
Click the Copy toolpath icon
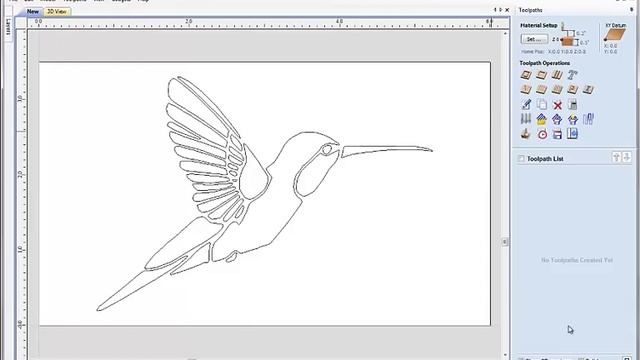tap(542, 104)
